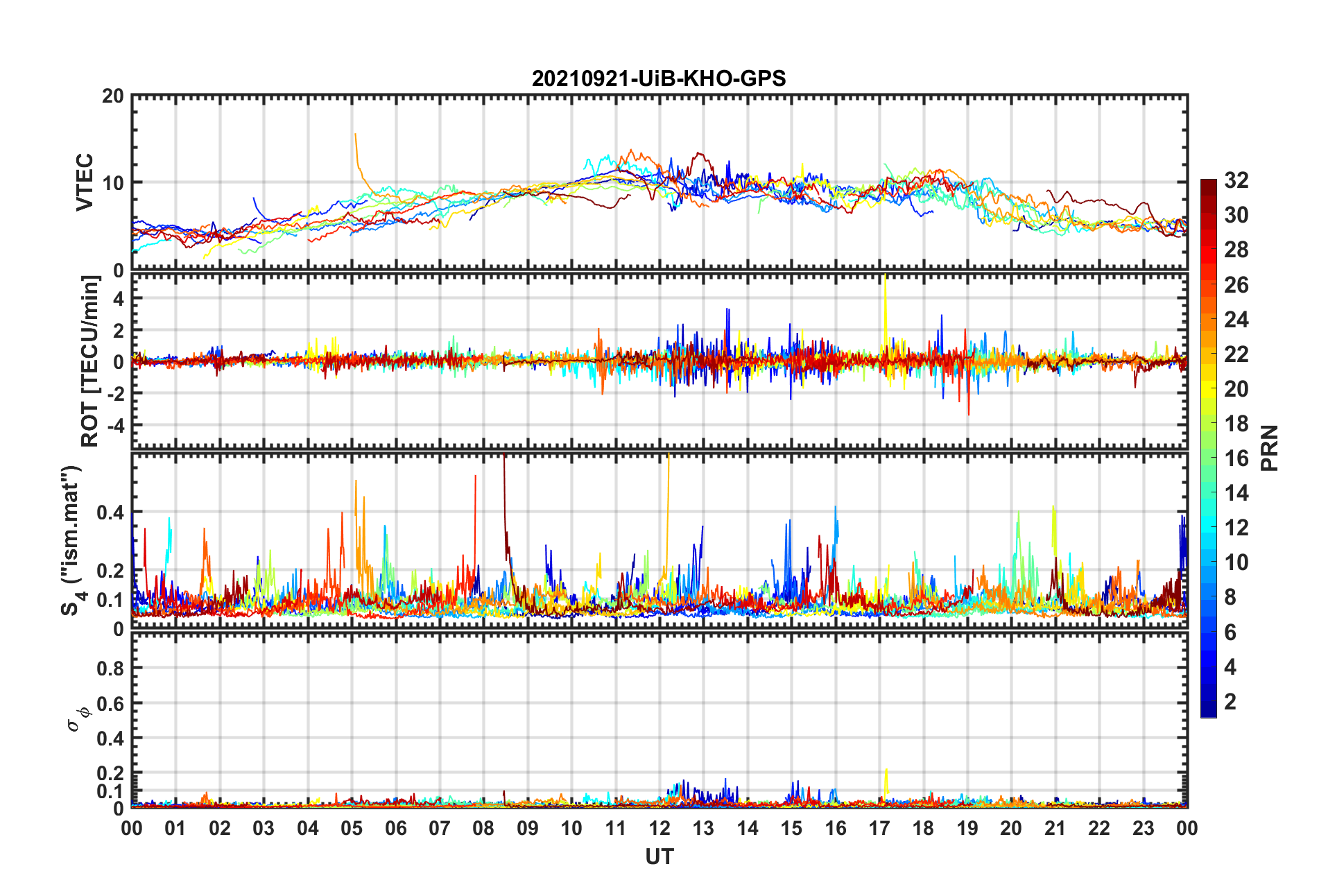Viewport: 1319px width, 896px height.
Task: Select colorbar tick label "26"
Action: point(1236,284)
